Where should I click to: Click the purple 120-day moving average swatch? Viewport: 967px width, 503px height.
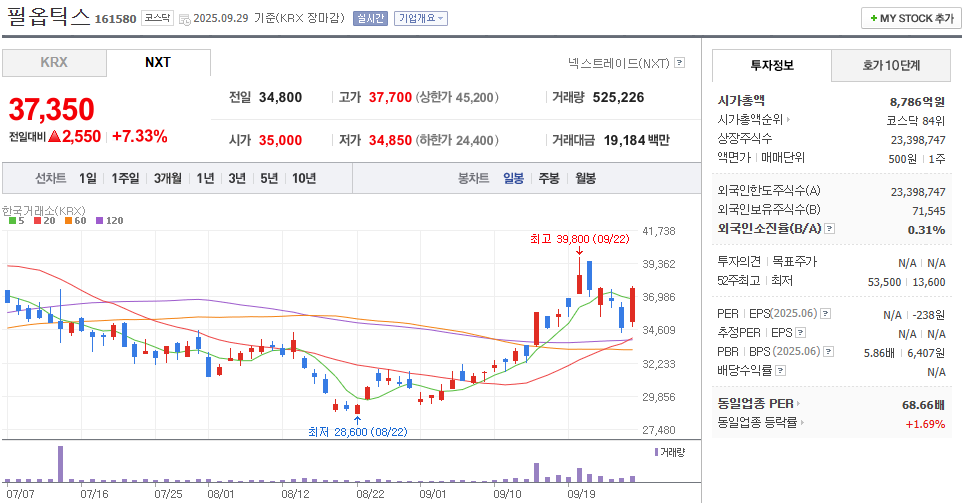click(x=99, y=221)
